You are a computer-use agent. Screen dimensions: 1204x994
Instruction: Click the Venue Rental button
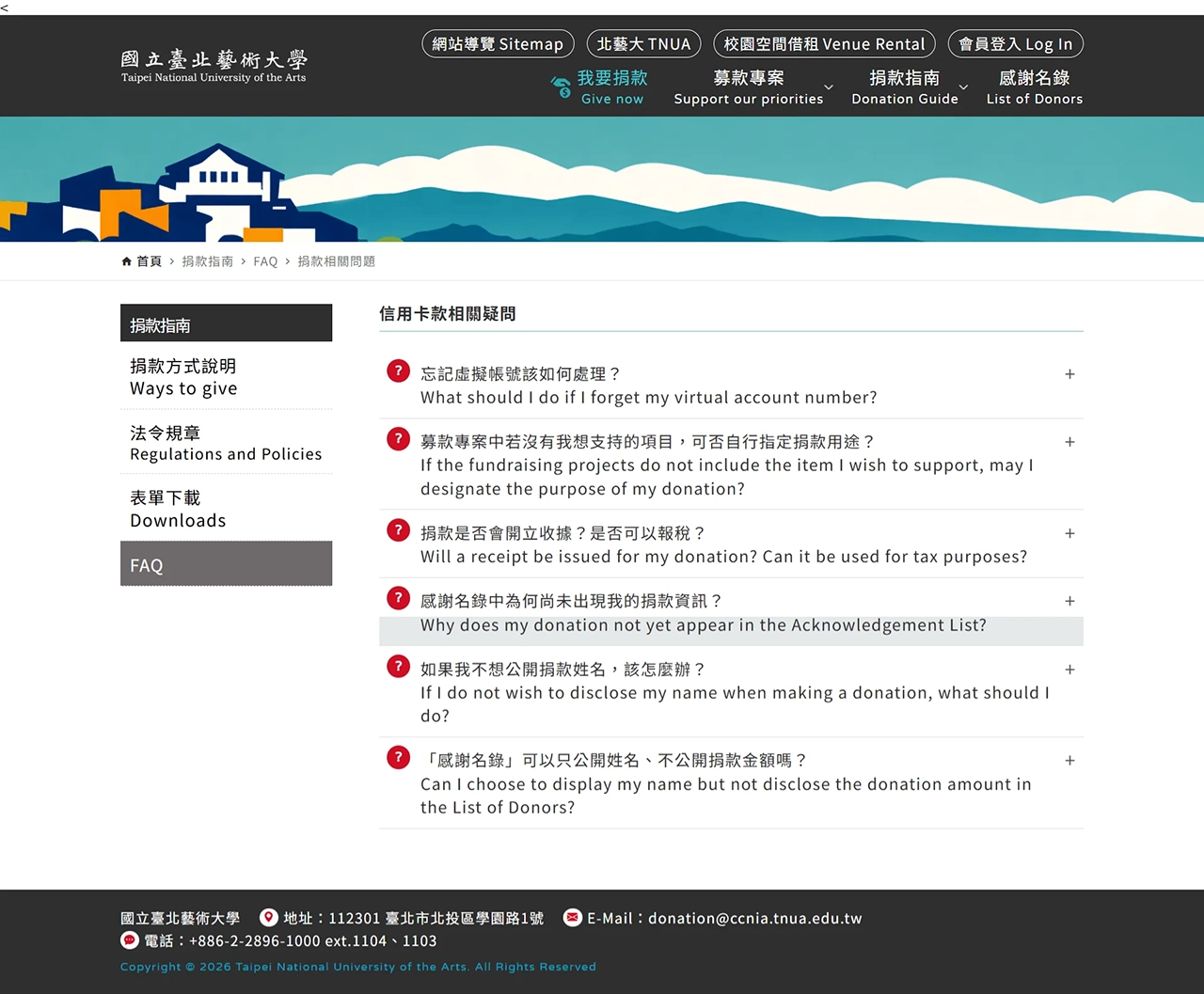[x=825, y=44]
